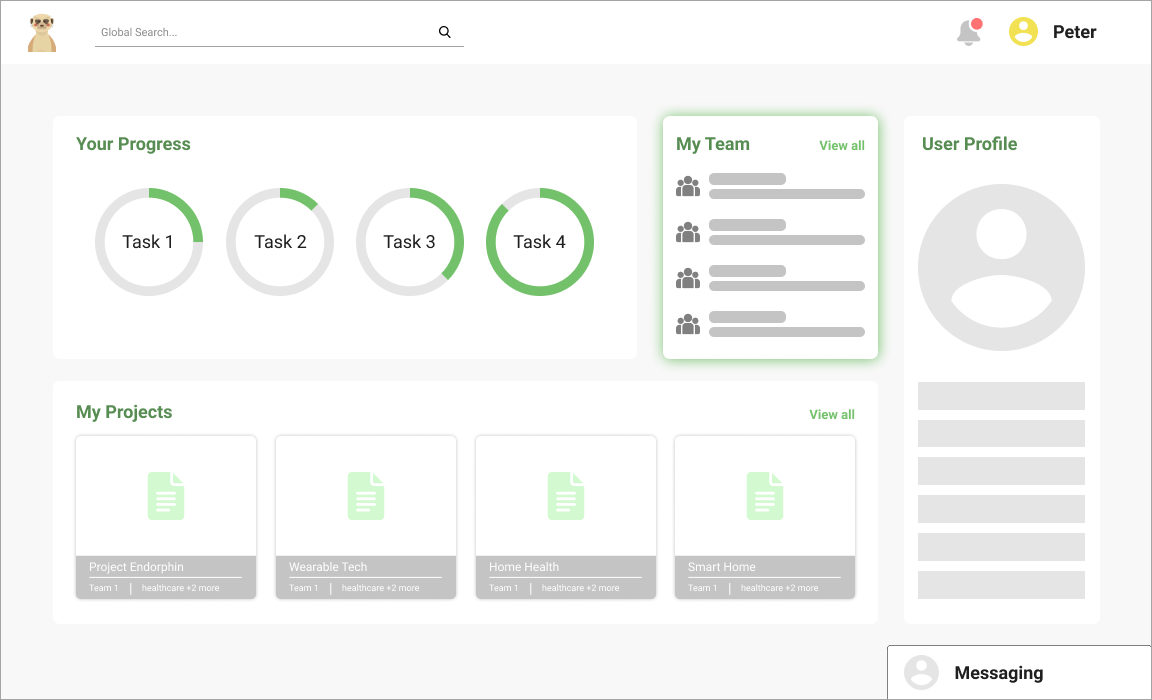Click the large User Profile picture
Viewport: 1152px width, 700px height.
tap(1001, 267)
